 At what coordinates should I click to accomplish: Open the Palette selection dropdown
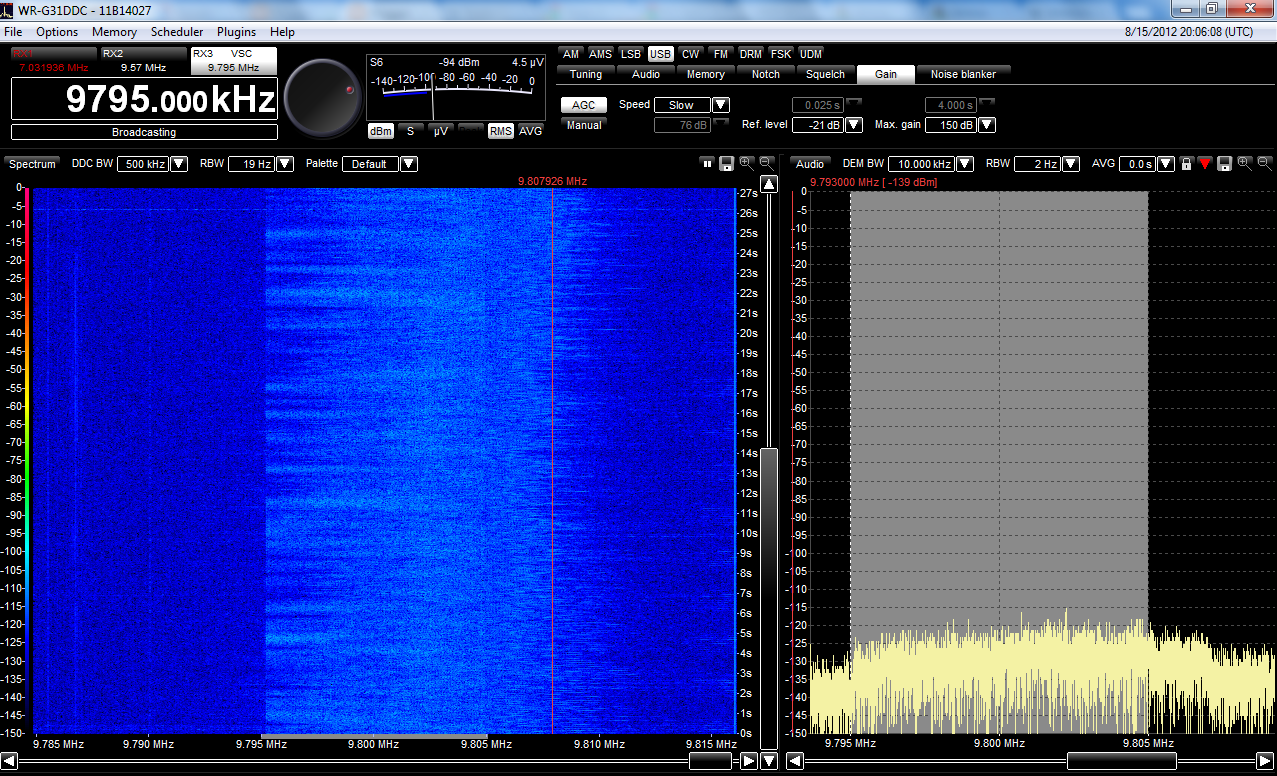pos(407,163)
